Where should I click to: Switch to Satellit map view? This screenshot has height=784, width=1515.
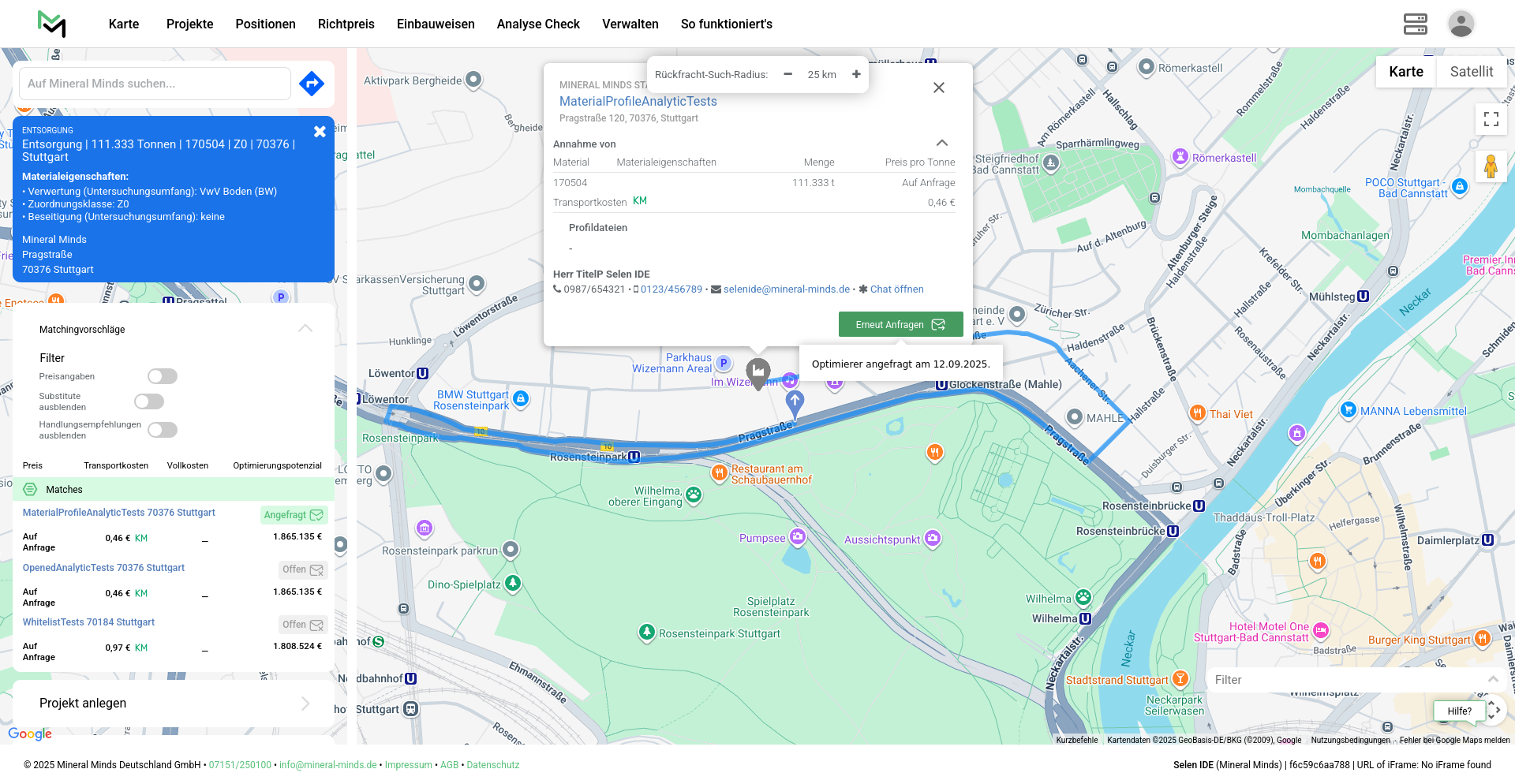pos(1471,72)
